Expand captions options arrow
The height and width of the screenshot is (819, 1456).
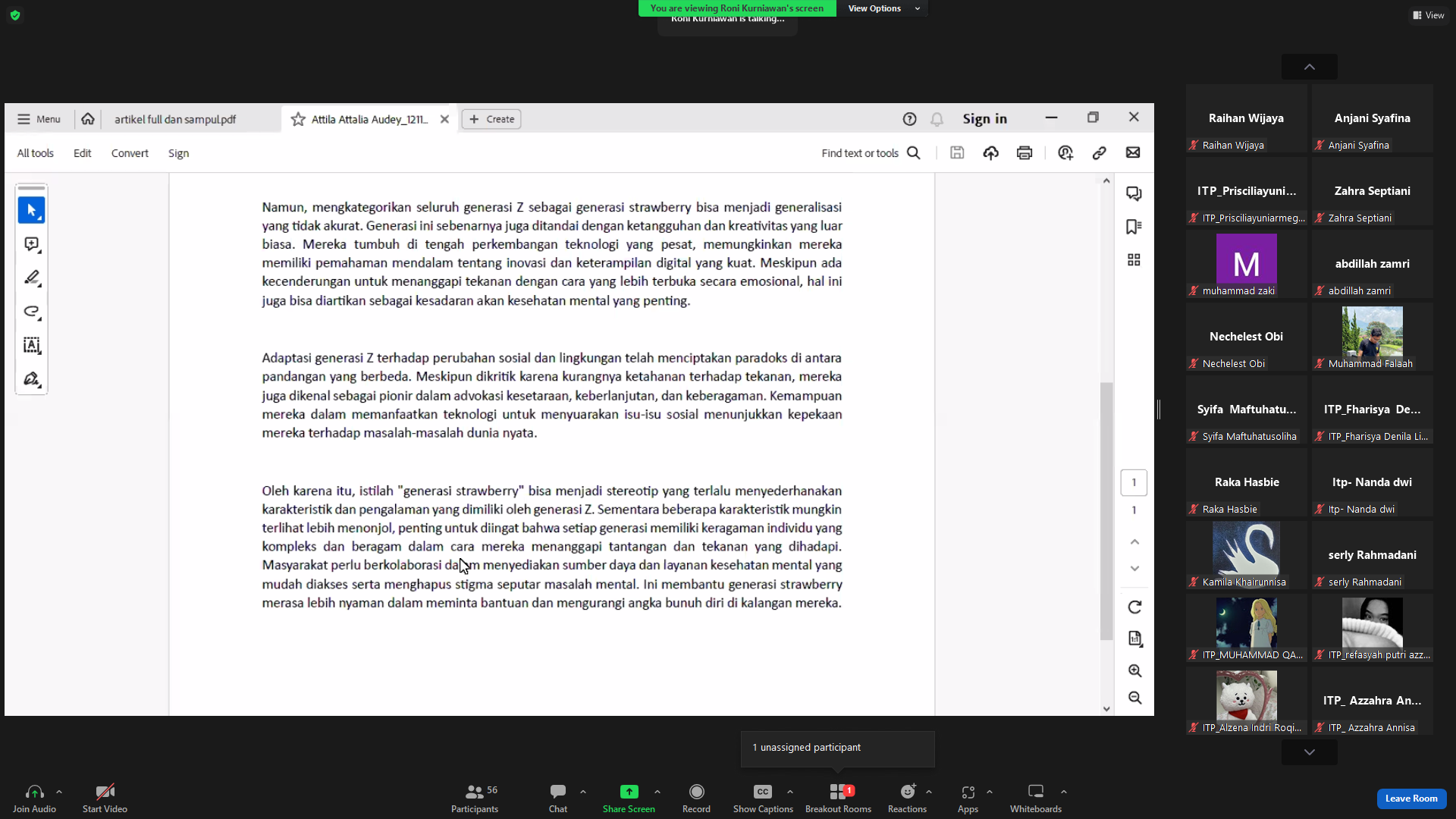(790, 792)
